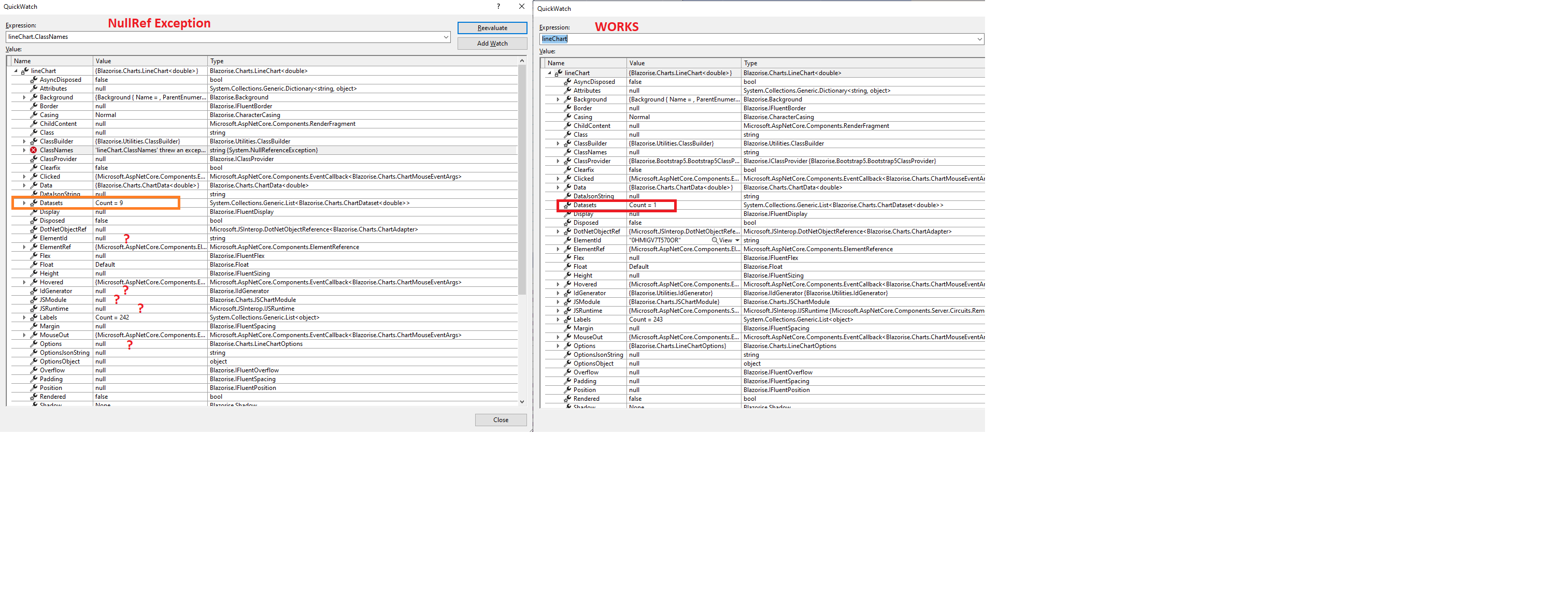The width and height of the screenshot is (1568, 609).
Task: Click the wrench icon next to AsyncDisposed in left window
Action: 34,80
